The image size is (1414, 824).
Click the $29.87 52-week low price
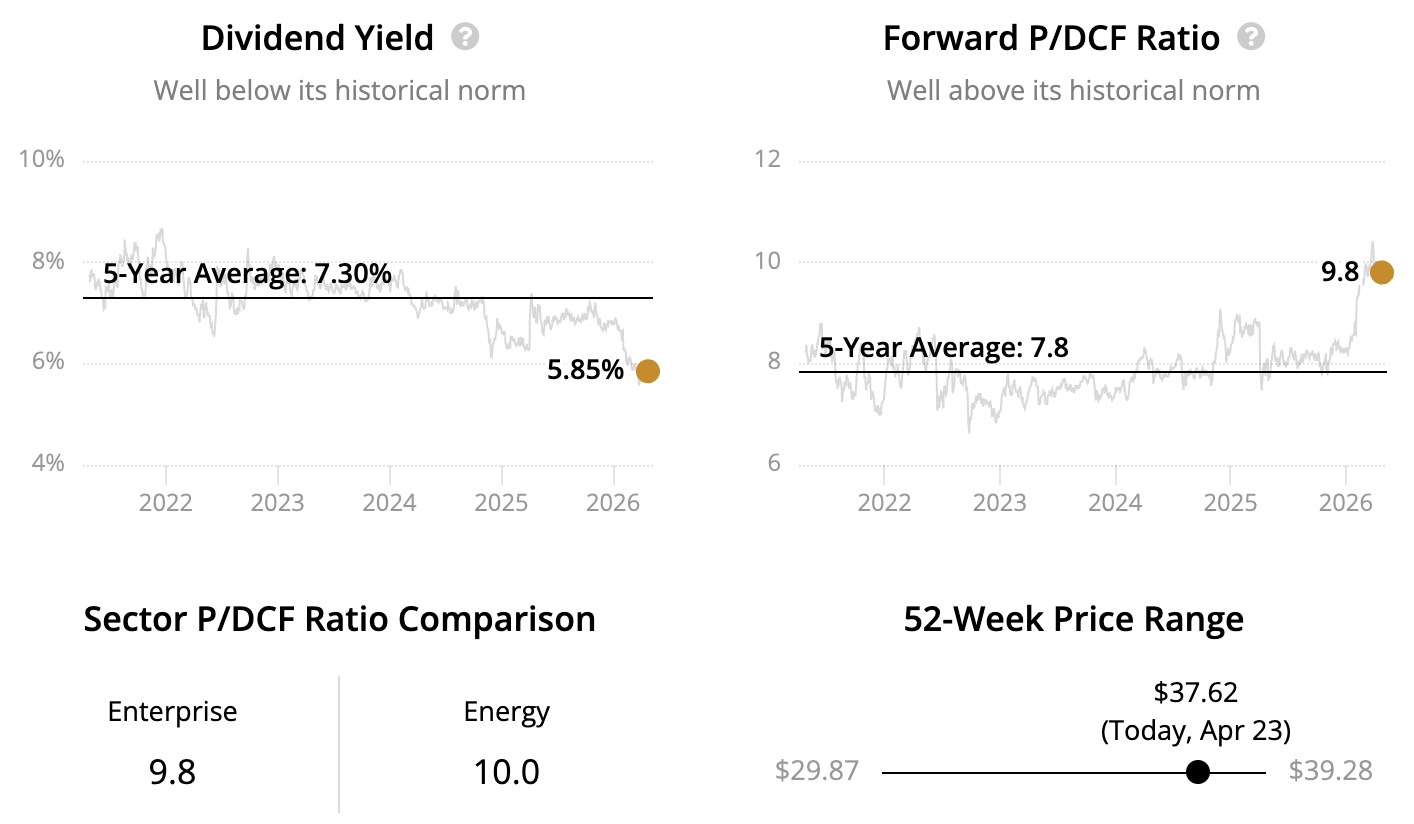point(817,771)
